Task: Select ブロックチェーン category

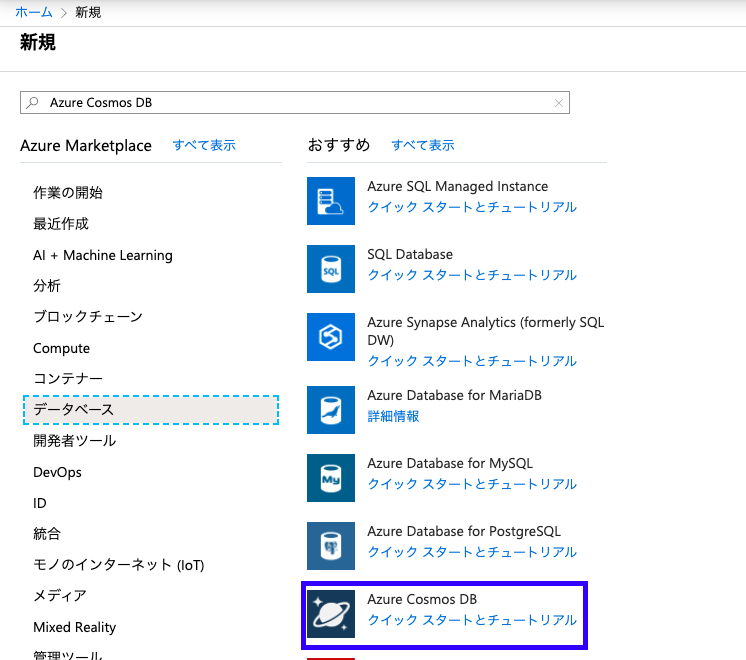Action: tap(88, 317)
